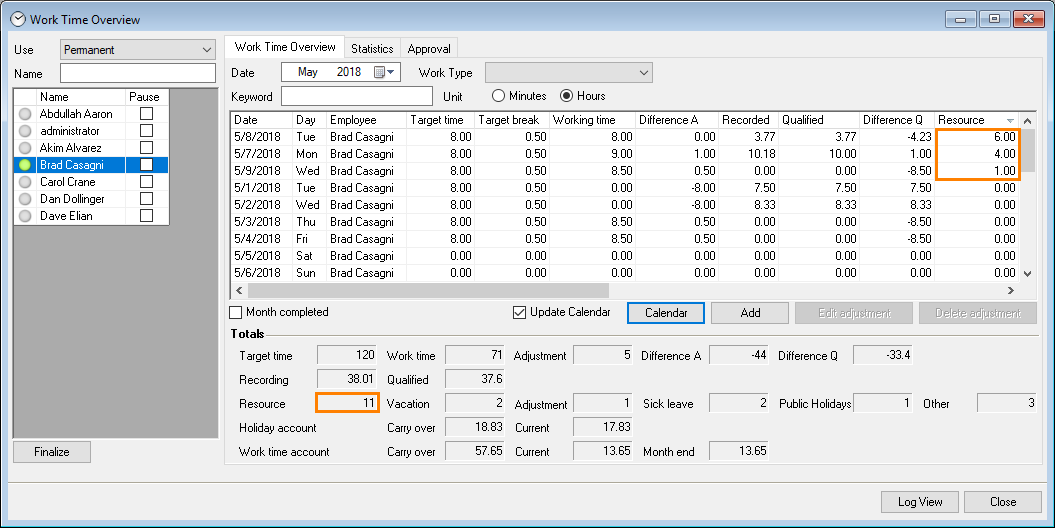Select the Minutes unit radio button
1055x528 pixels.
[498, 96]
